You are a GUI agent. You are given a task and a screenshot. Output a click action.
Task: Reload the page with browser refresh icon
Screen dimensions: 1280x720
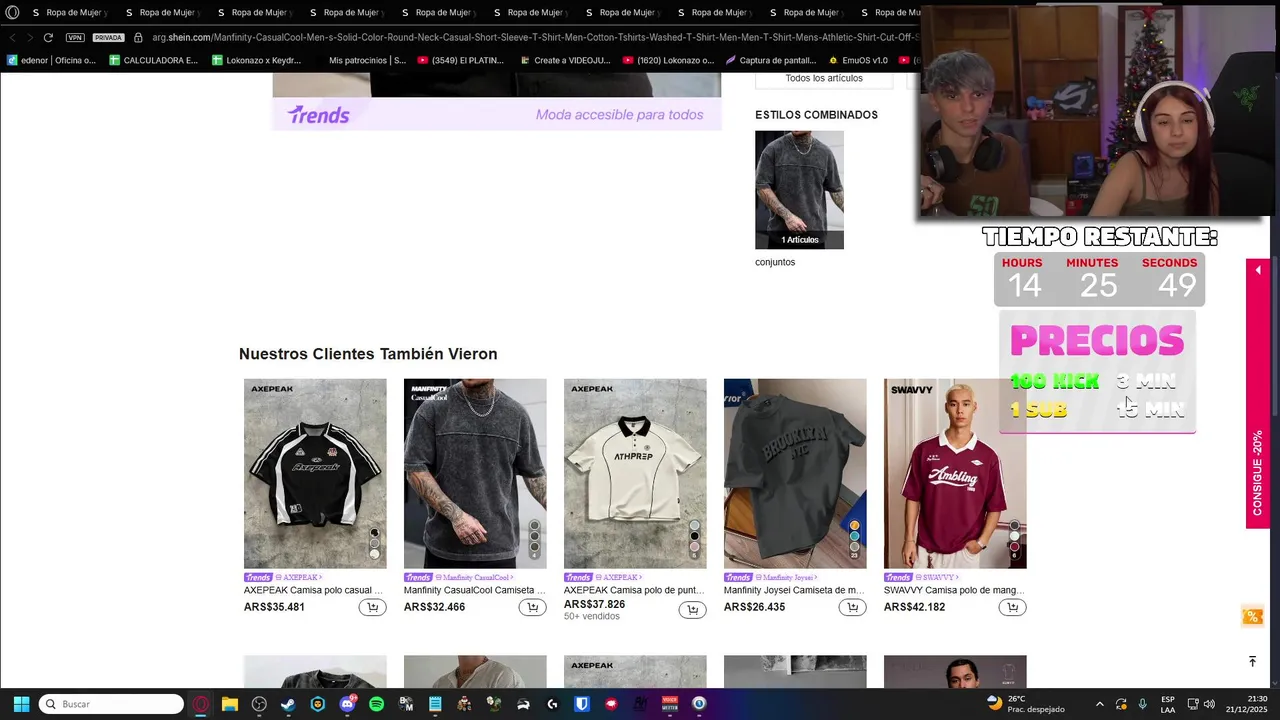(47, 37)
